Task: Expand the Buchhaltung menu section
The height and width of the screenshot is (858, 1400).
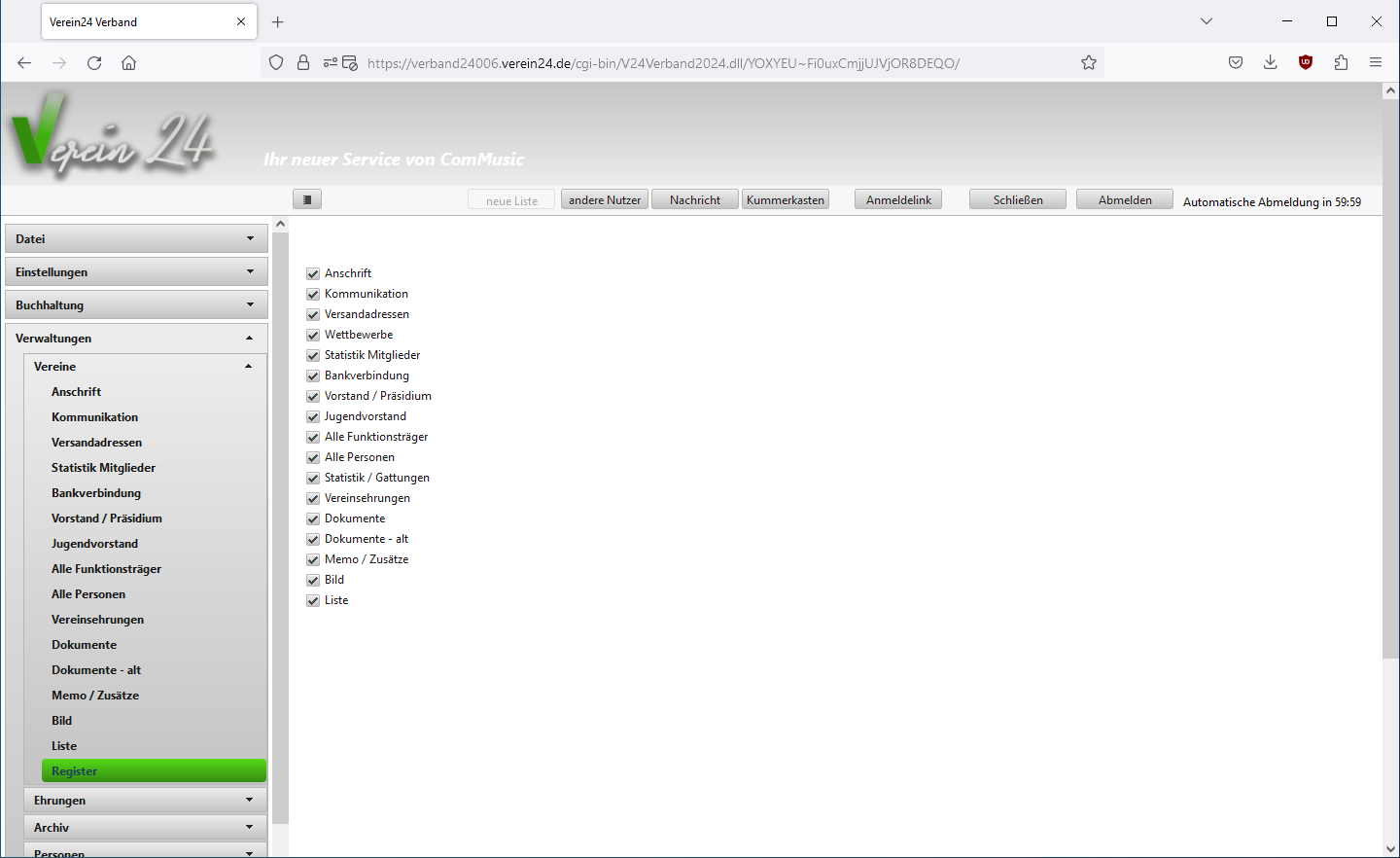Action: (x=136, y=305)
